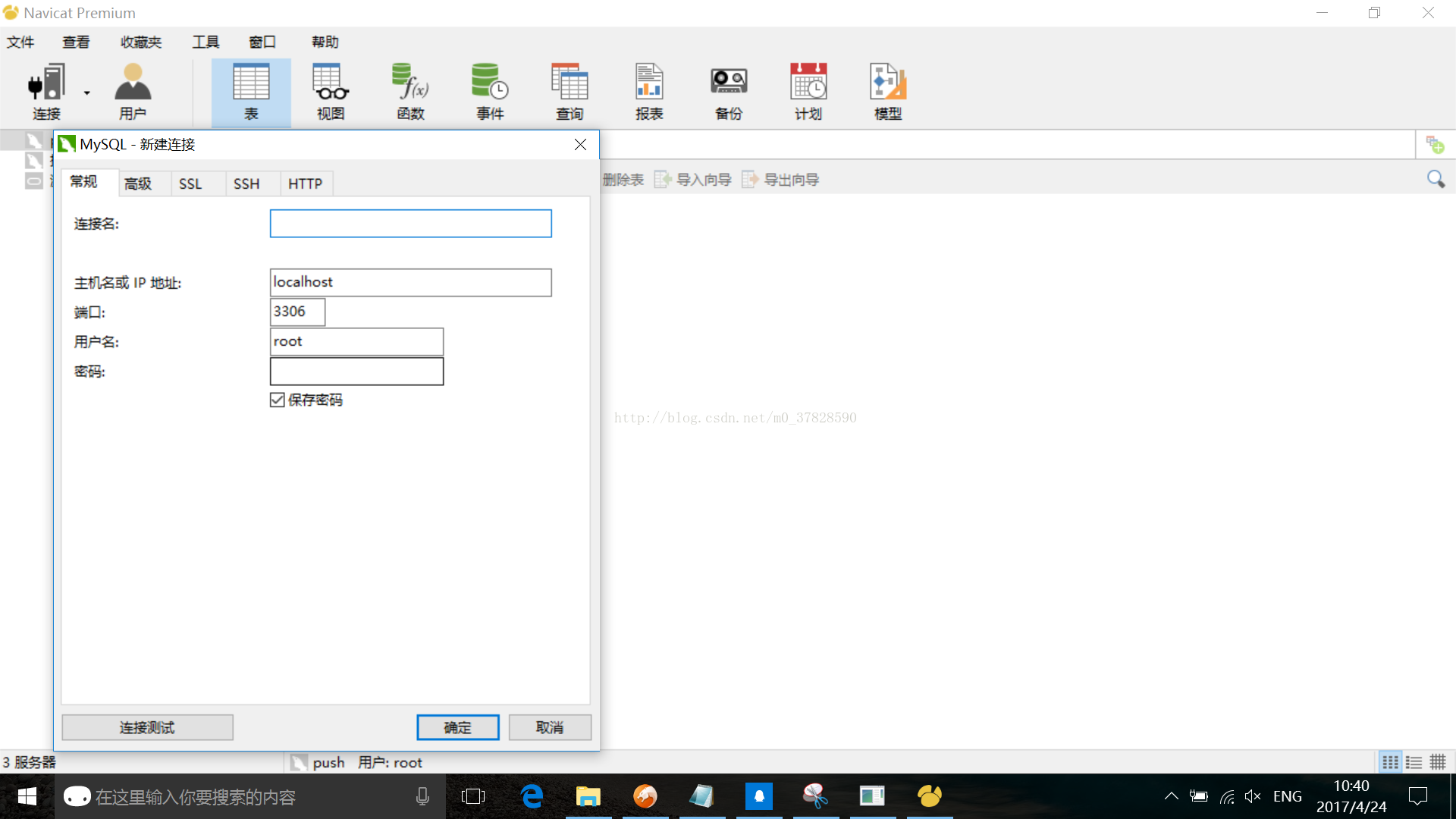
Task: Click the username field showing root
Action: (356, 341)
